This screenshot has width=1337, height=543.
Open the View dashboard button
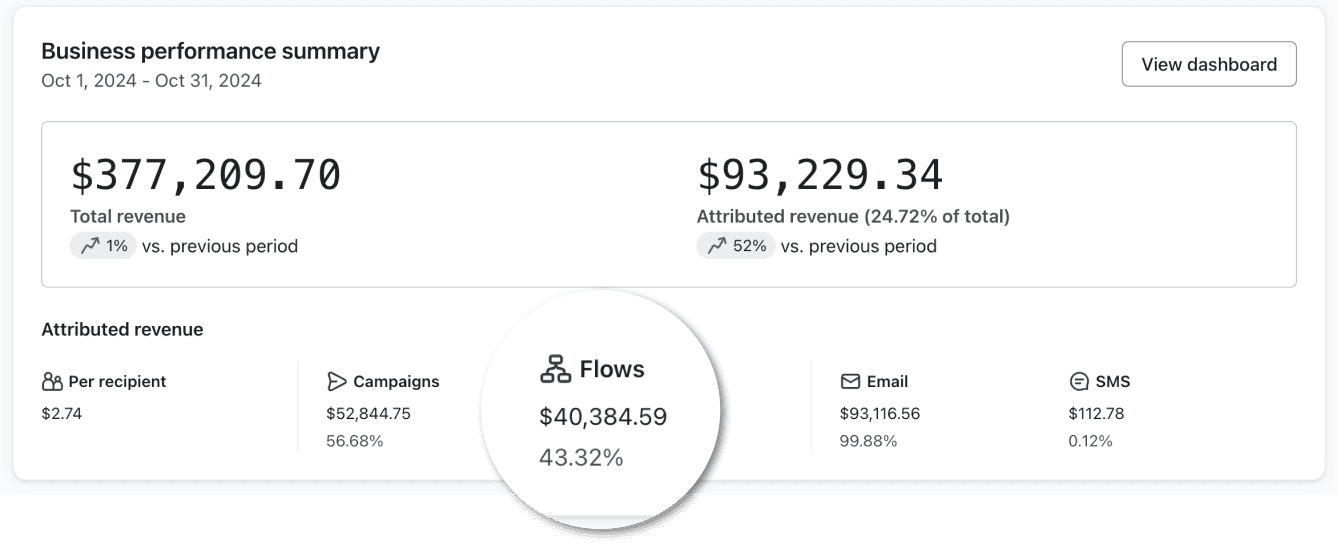tap(1209, 64)
